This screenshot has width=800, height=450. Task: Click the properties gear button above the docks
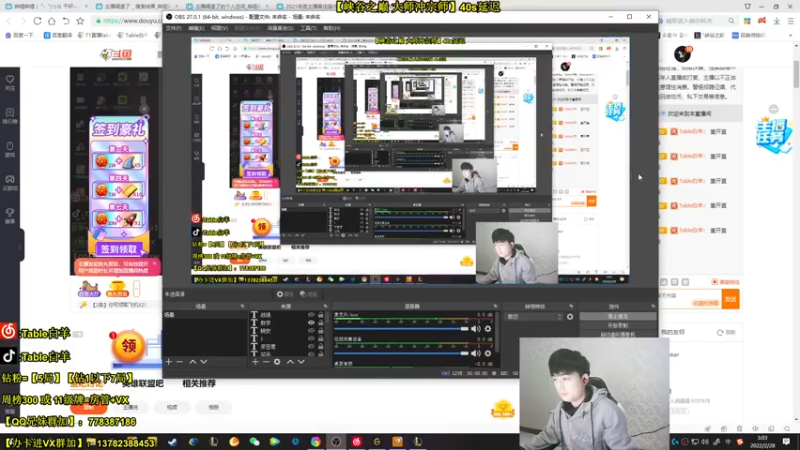(285, 294)
